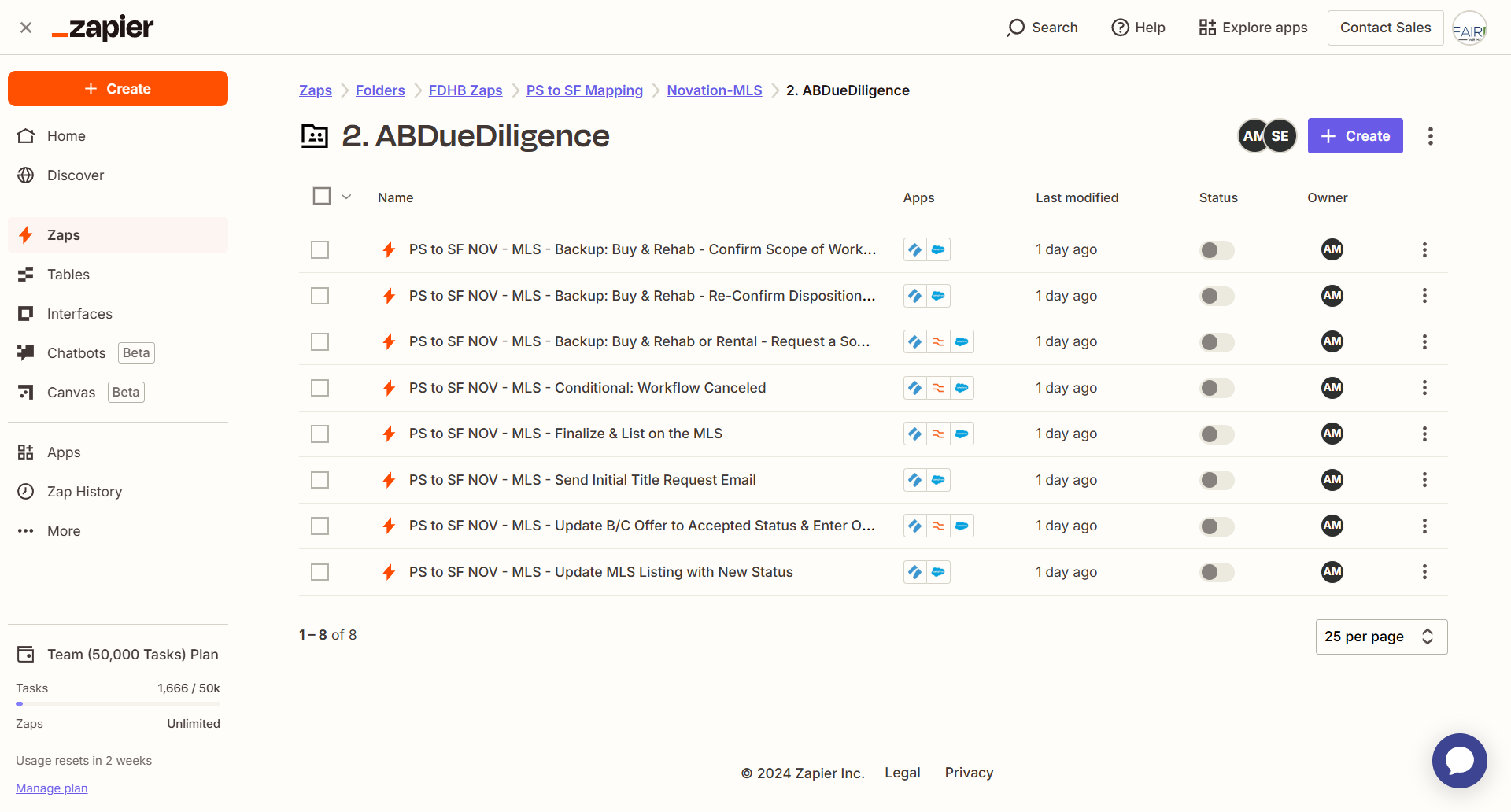Click the SE member avatar in header
The image size is (1511, 812).
pos(1280,136)
